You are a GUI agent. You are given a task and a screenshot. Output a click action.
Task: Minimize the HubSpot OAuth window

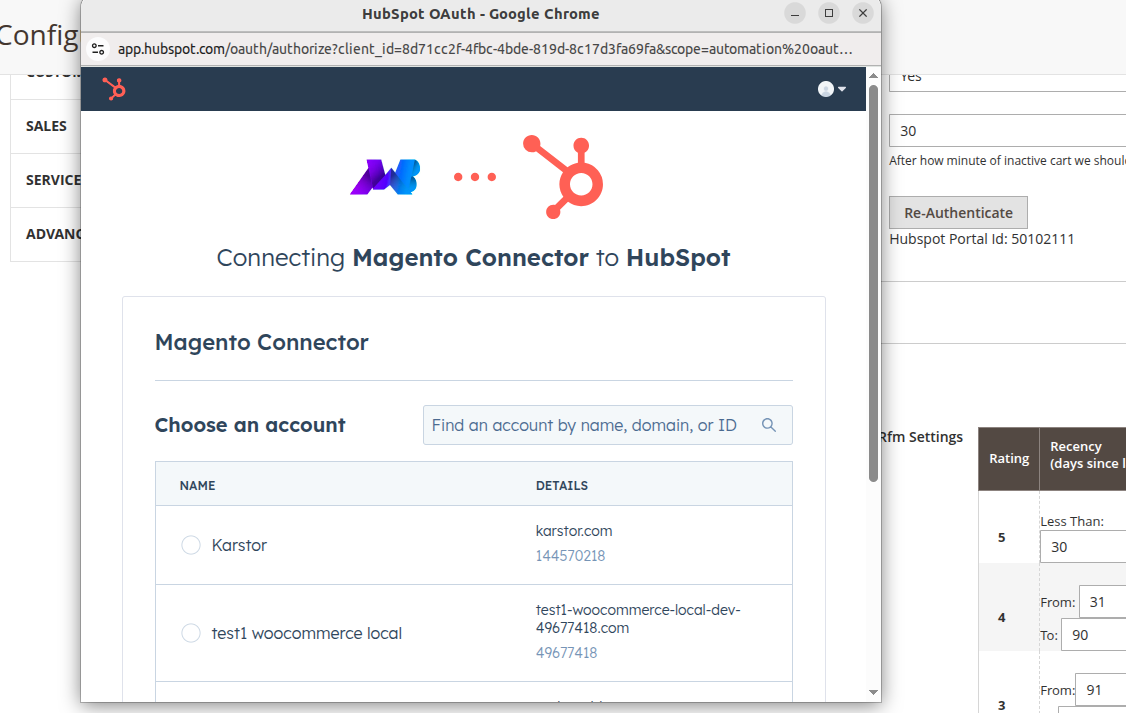pyautogui.click(x=795, y=14)
